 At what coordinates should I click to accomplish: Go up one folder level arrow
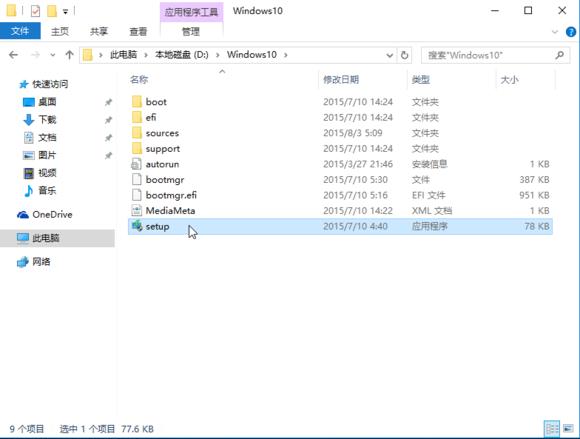click(x=69, y=55)
